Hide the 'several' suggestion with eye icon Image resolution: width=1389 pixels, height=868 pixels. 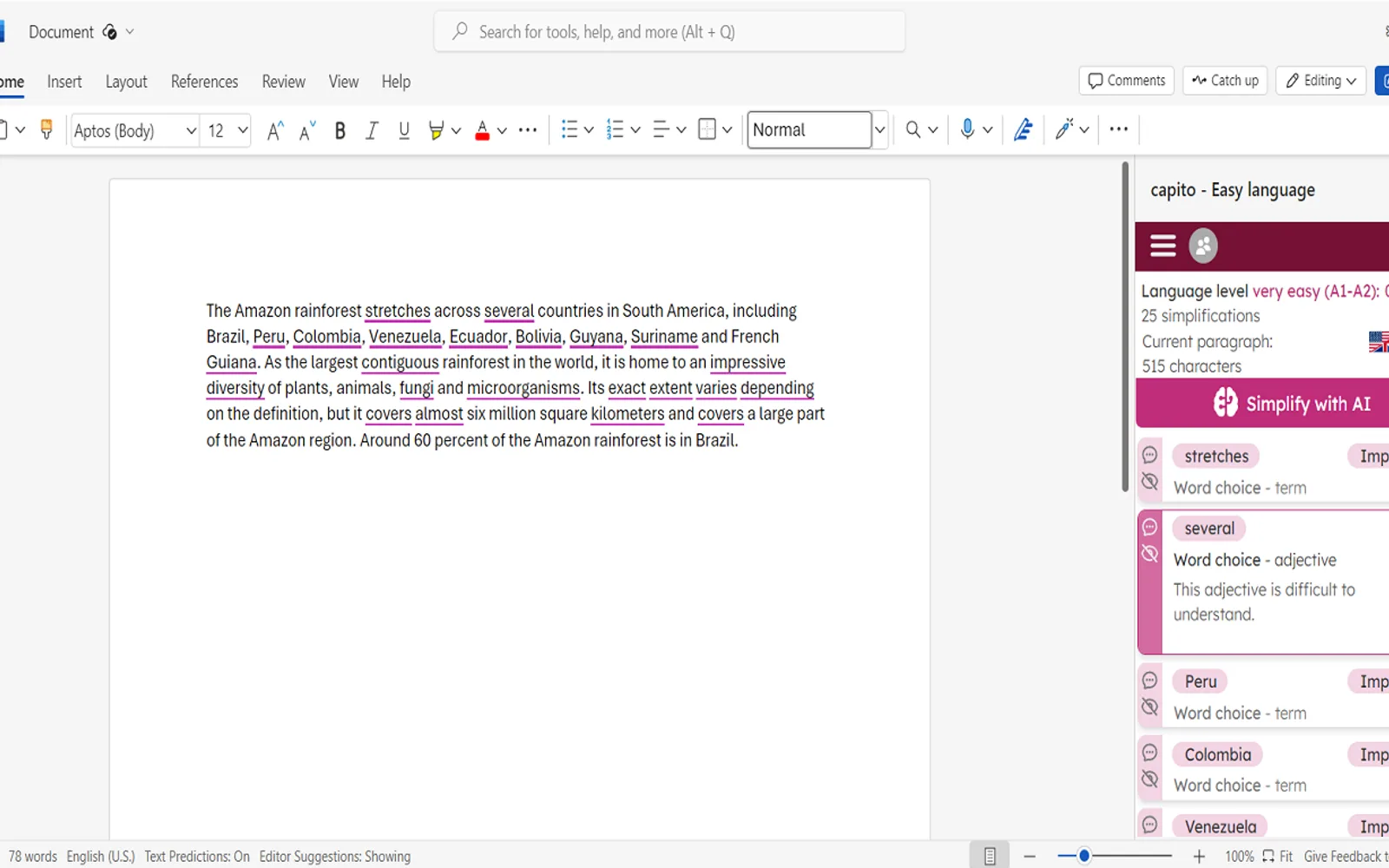click(1150, 554)
